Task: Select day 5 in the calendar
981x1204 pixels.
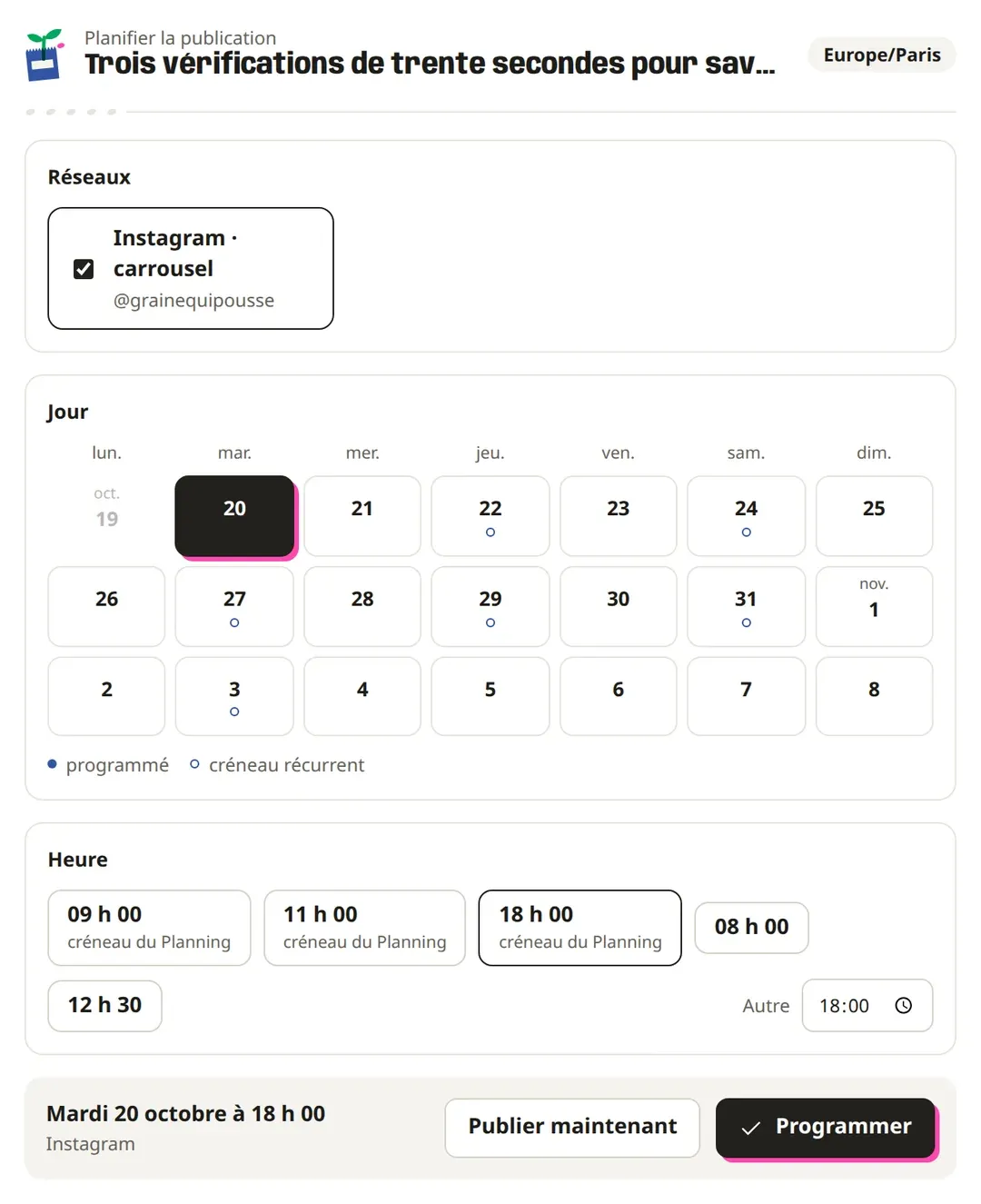Action: pyautogui.click(x=490, y=696)
